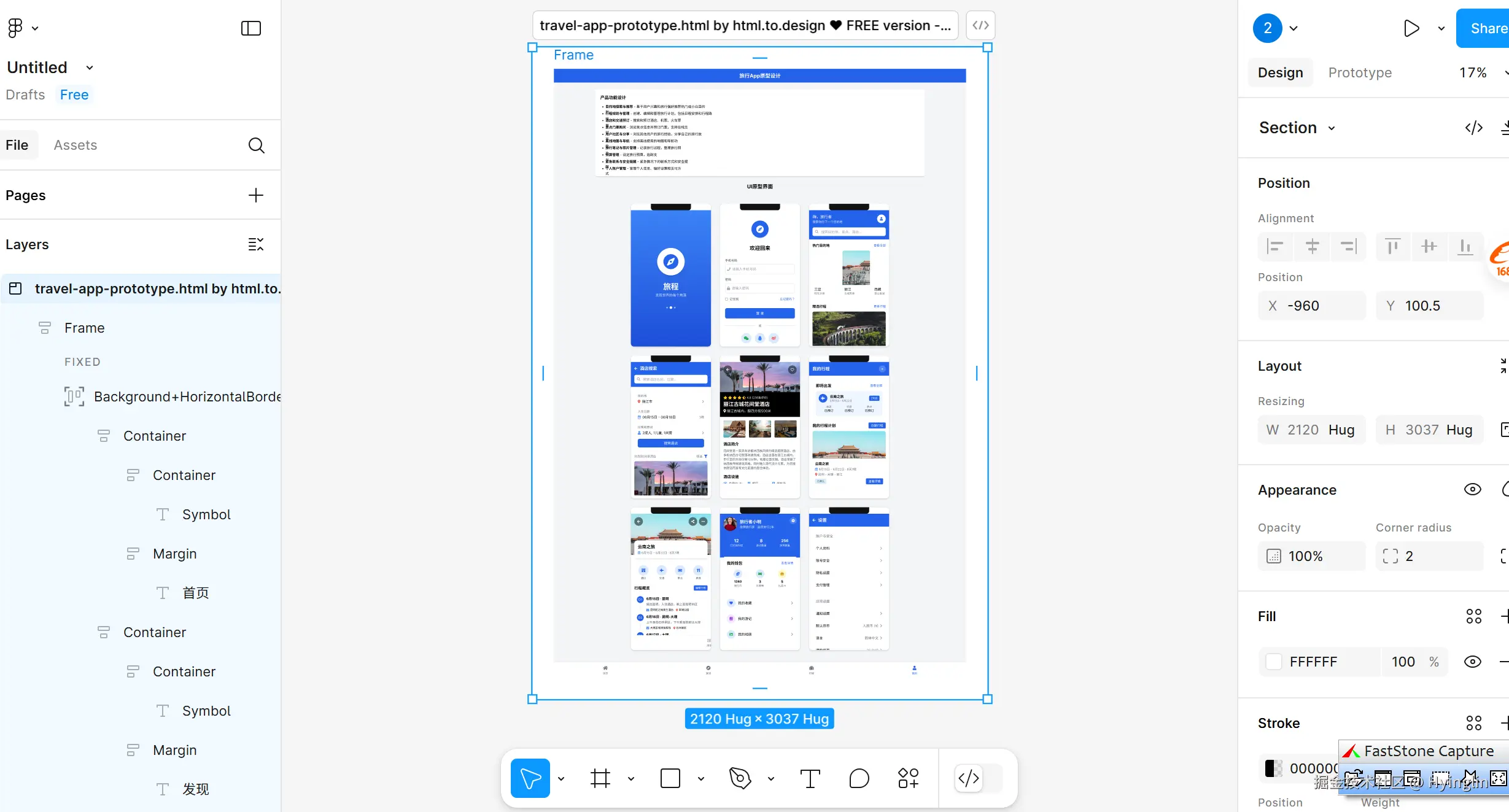The image size is (1509, 812).
Task: Switch to the Assets tab
Action: [x=75, y=145]
